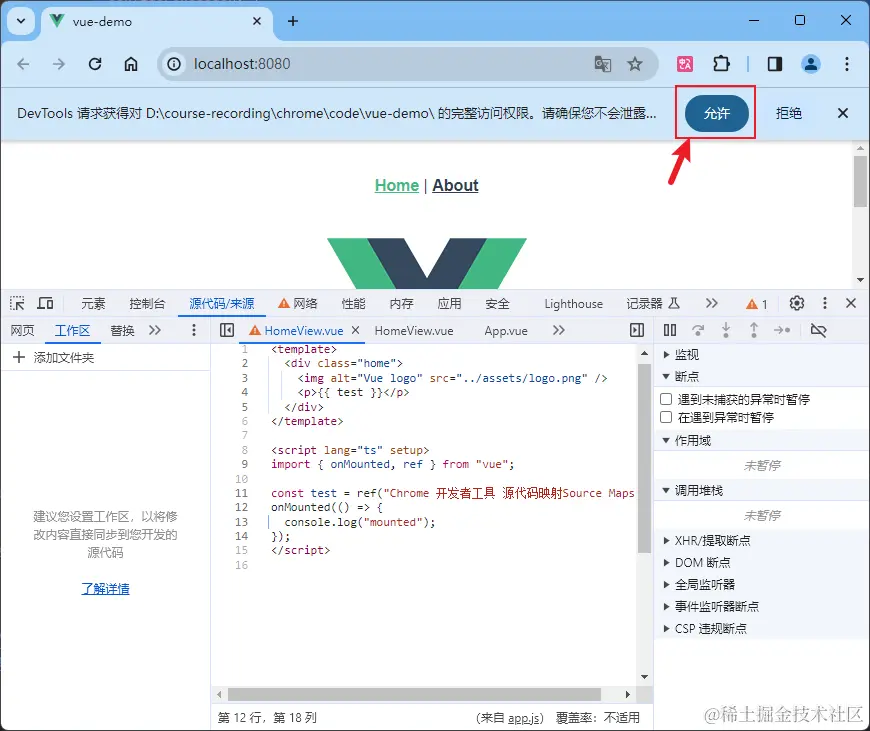Deactivate all breakpoints

coord(818,330)
